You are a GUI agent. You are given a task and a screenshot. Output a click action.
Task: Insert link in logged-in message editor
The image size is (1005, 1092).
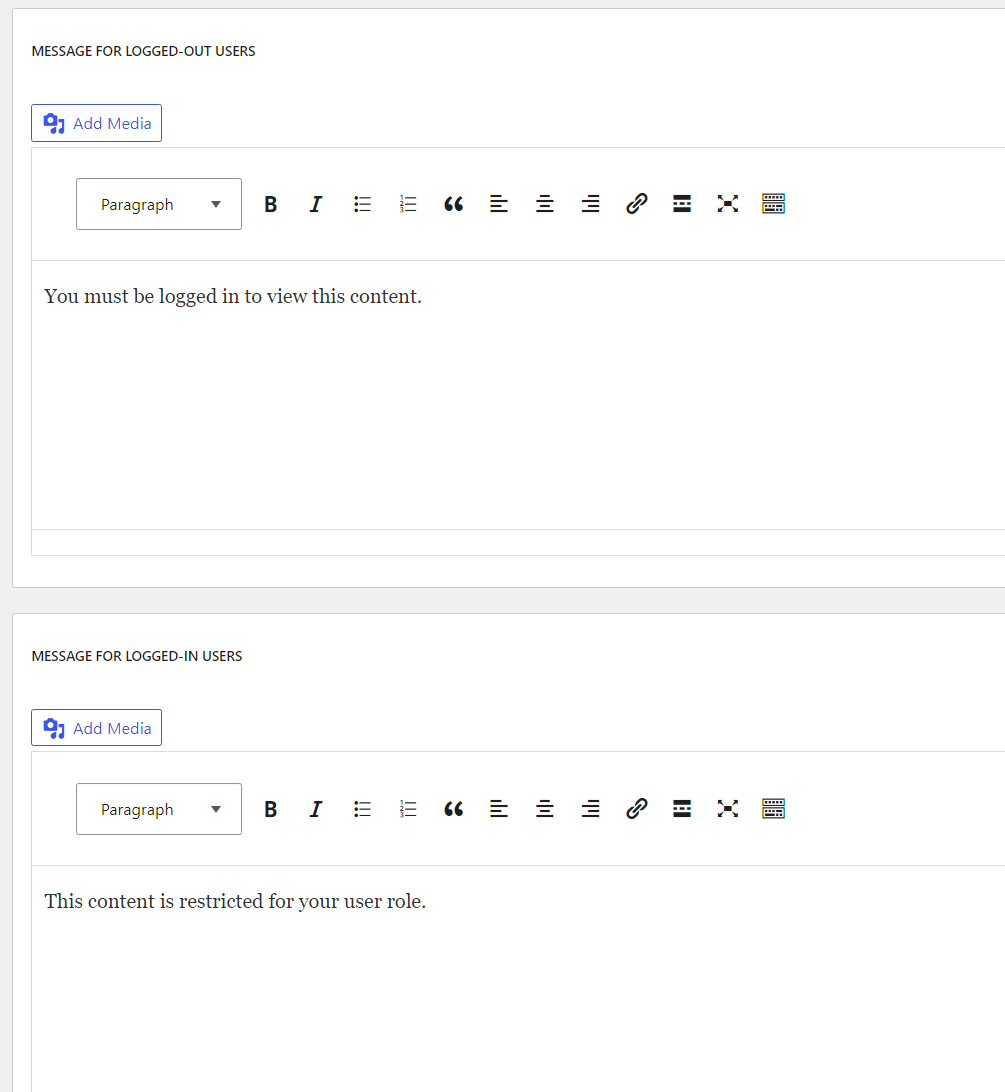click(x=637, y=809)
